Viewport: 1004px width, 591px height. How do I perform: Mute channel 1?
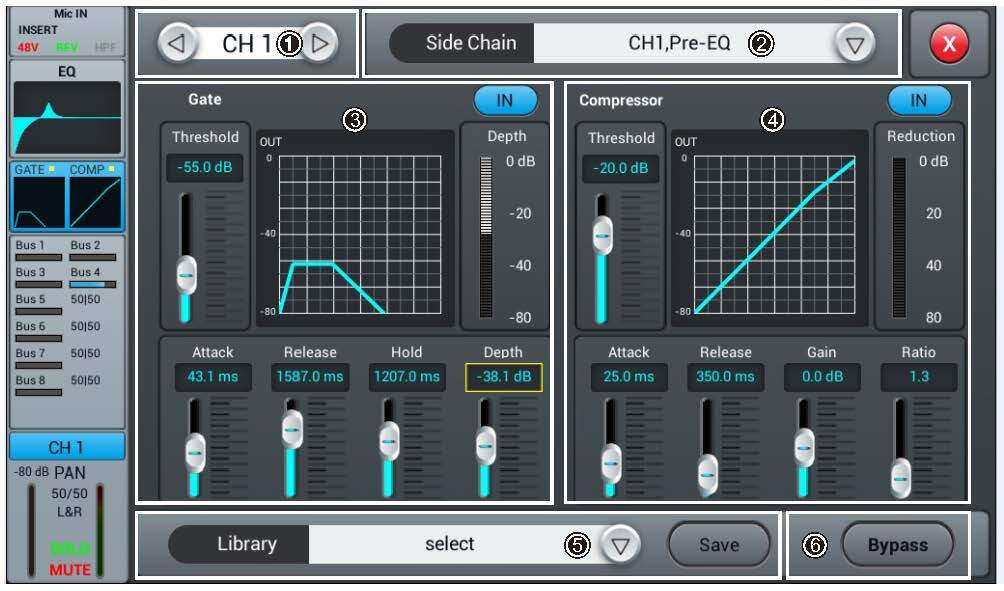tap(71, 570)
